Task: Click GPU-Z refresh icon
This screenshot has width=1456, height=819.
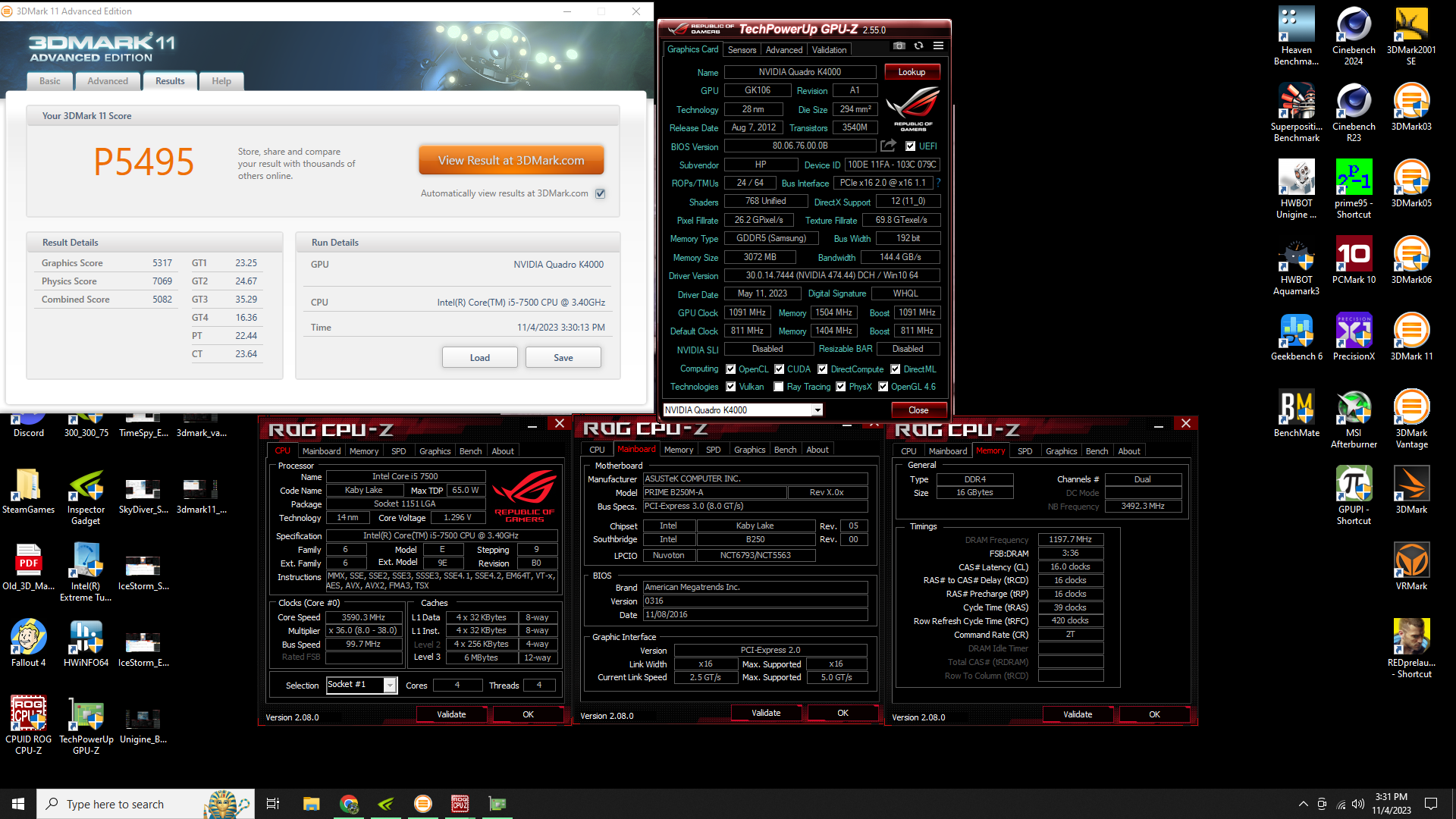Action: 918,45
